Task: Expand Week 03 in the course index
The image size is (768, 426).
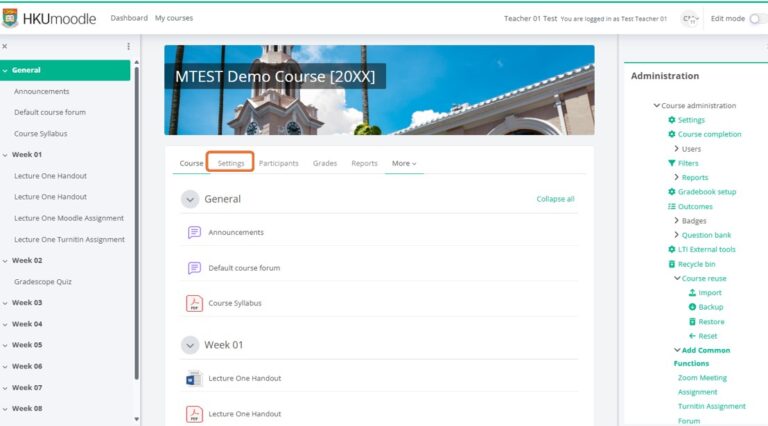Action: point(5,303)
